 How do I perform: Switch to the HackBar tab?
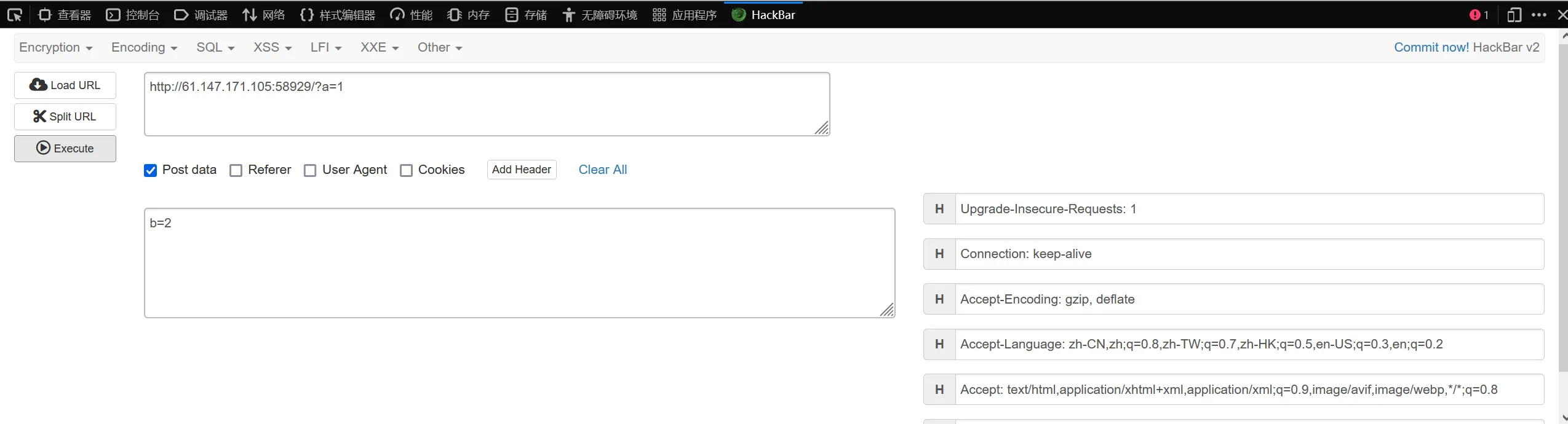pos(763,15)
